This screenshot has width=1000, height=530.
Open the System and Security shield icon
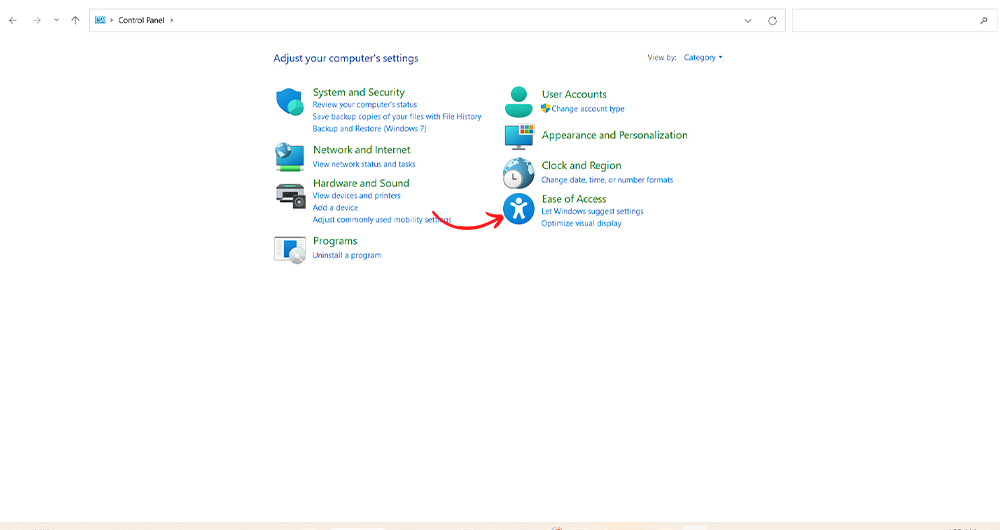click(290, 102)
